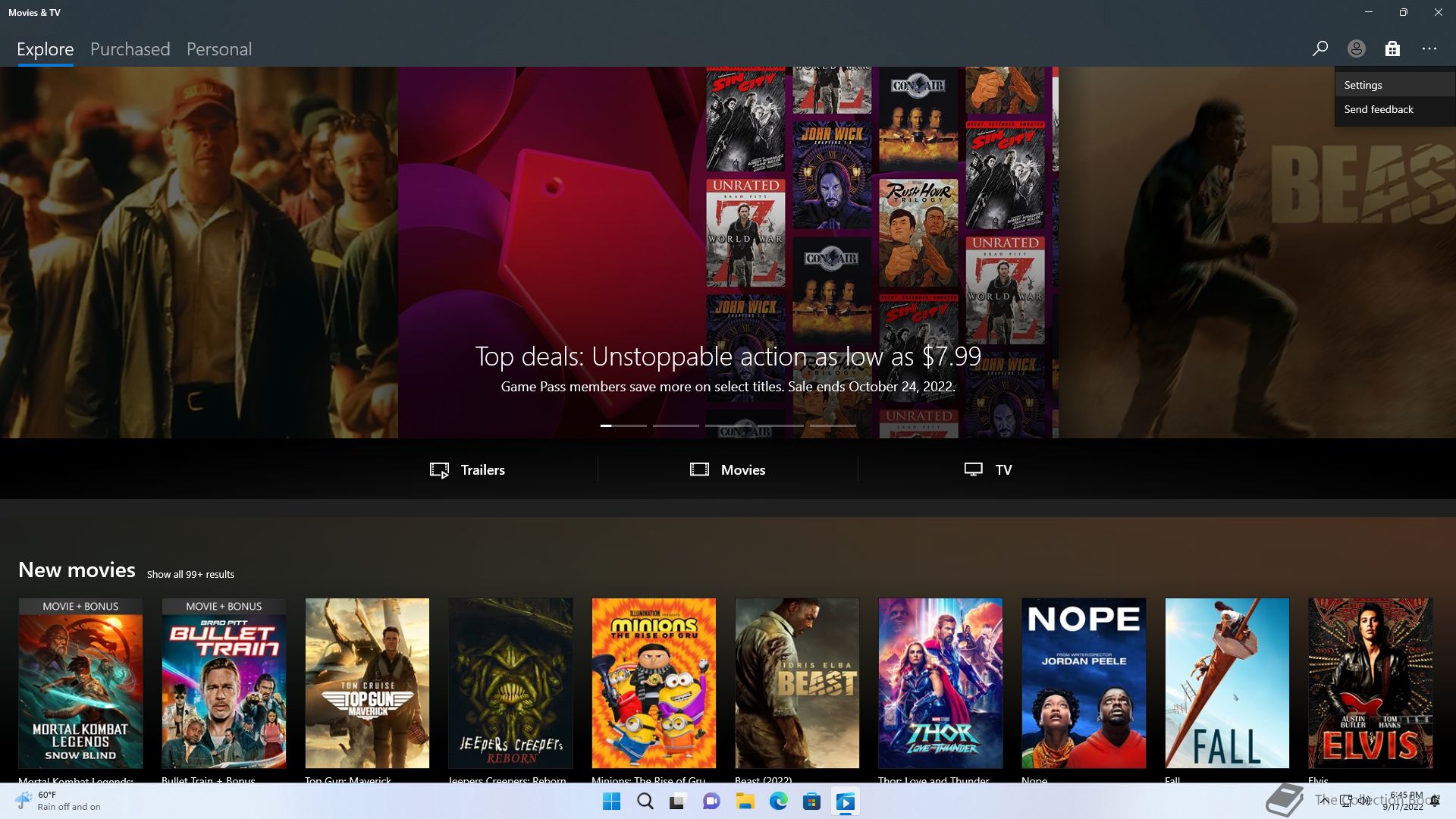Open Jeepers Creepers Reborn poster
The width and height of the screenshot is (1456, 819).
point(510,683)
